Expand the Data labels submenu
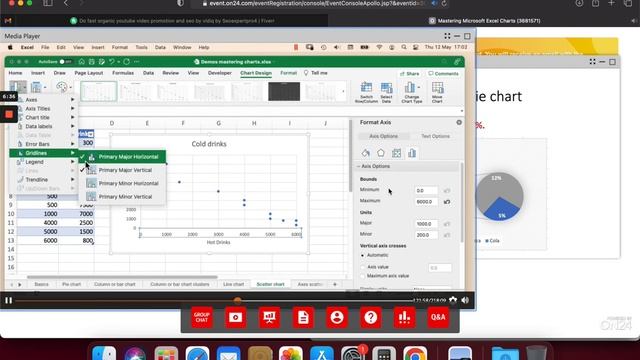This screenshot has width=640, height=360. coord(44,127)
